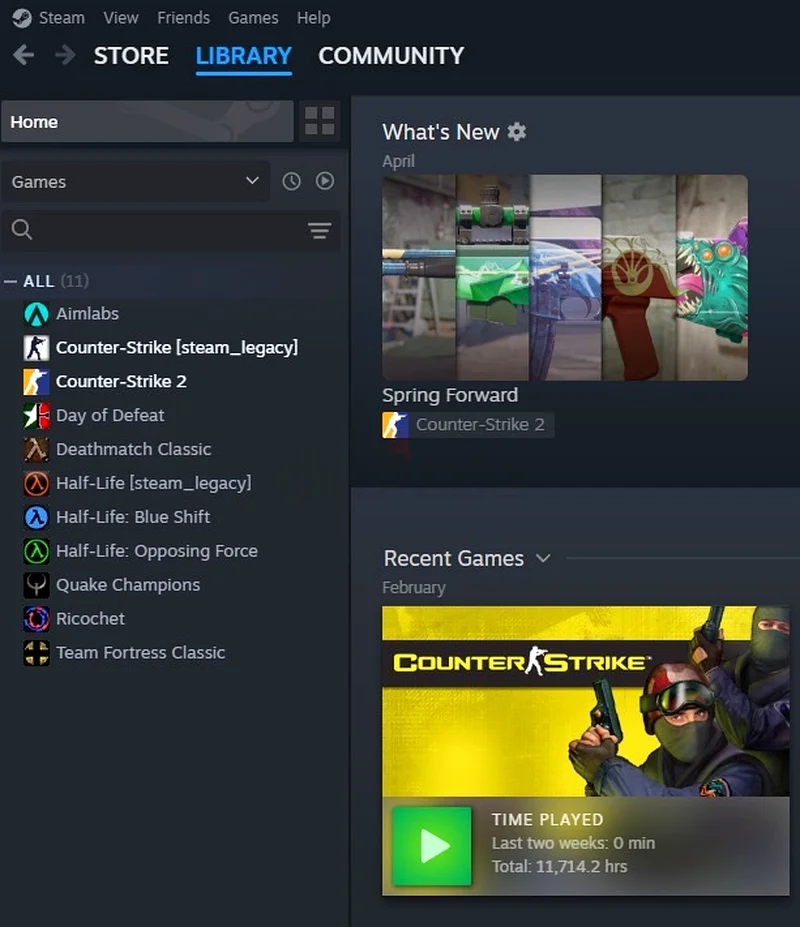Sort games by recent activity clock icon

[x=292, y=181]
